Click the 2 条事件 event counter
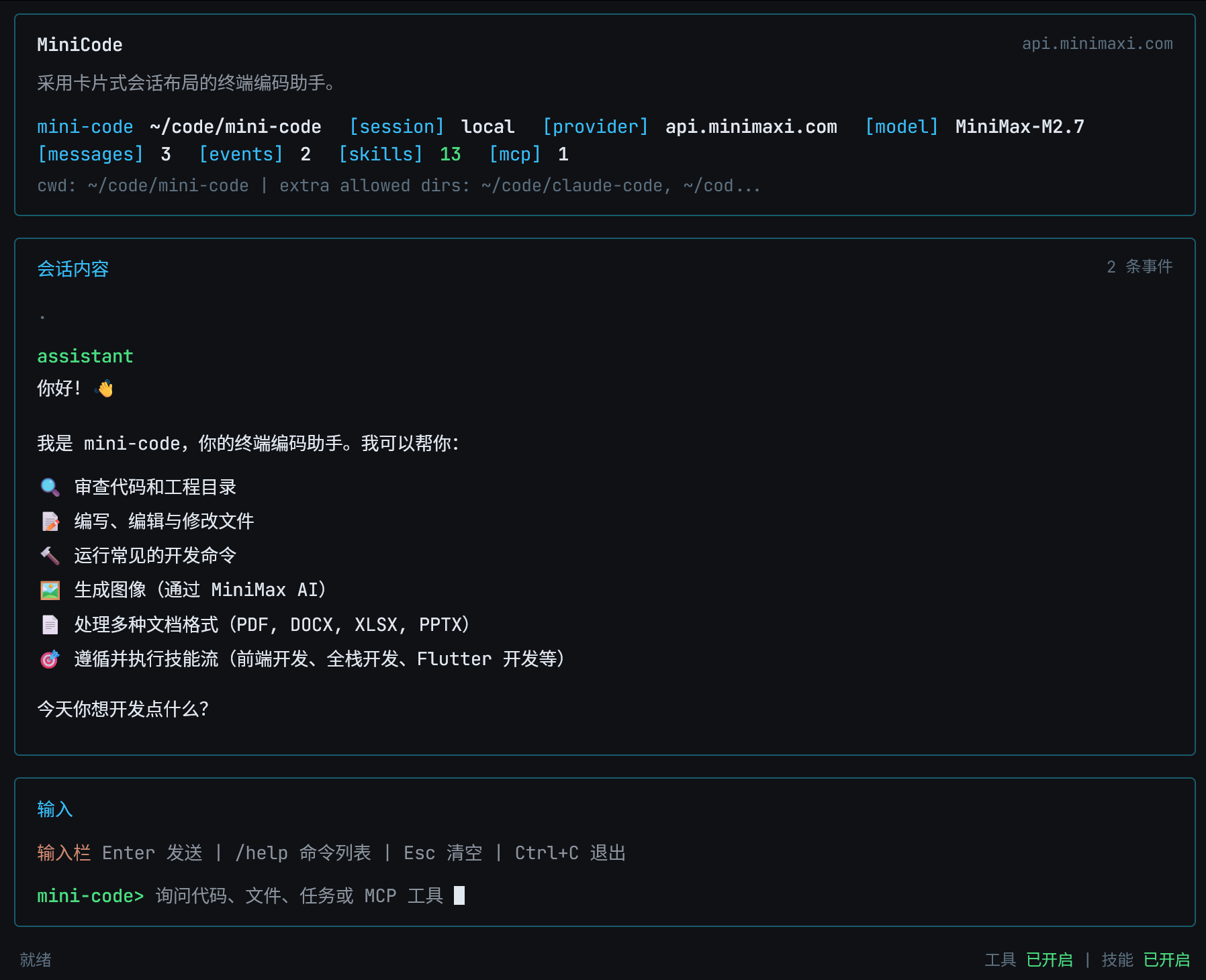The width and height of the screenshot is (1206, 980). click(x=1140, y=266)
